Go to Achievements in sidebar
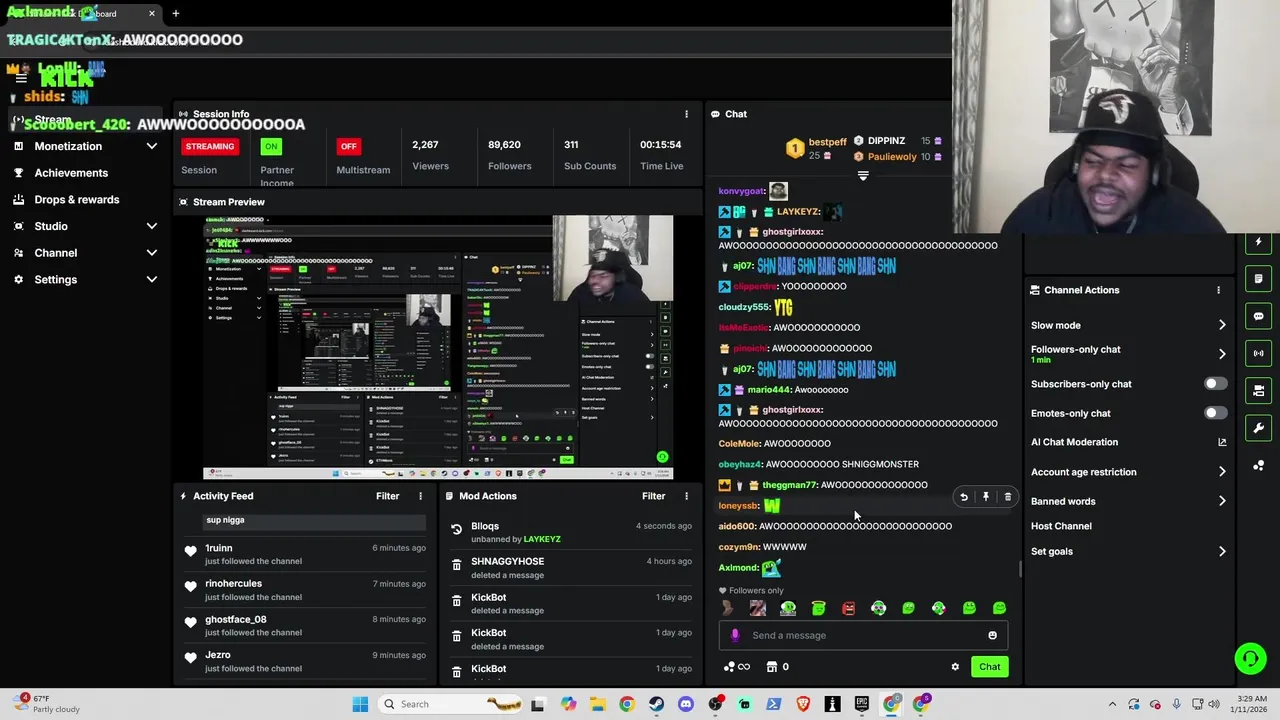Image resolution: width=1280 pixels, height=720 pixels. 71,173
